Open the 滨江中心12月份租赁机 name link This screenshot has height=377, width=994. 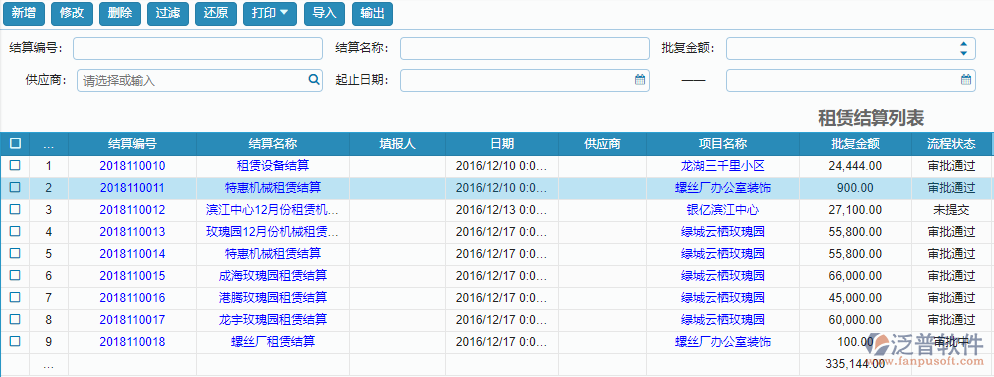[x=273, y=210]
